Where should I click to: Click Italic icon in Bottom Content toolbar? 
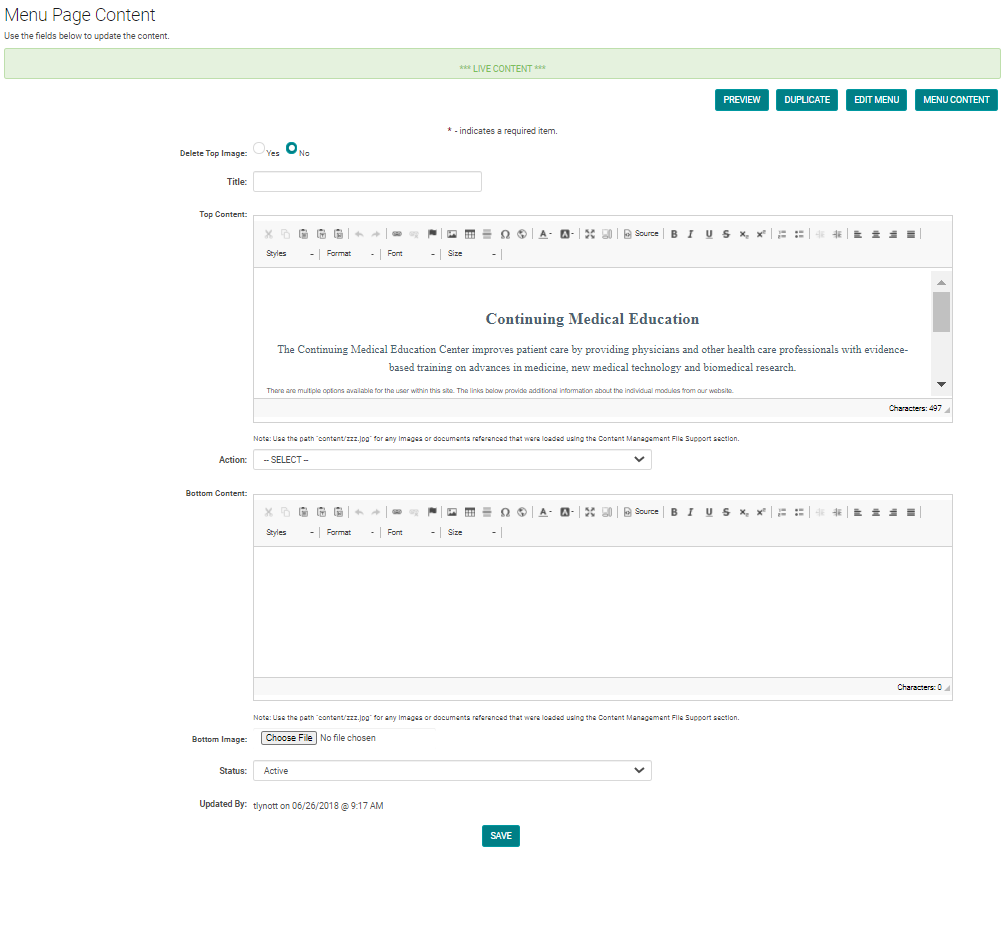click(690, 512)
